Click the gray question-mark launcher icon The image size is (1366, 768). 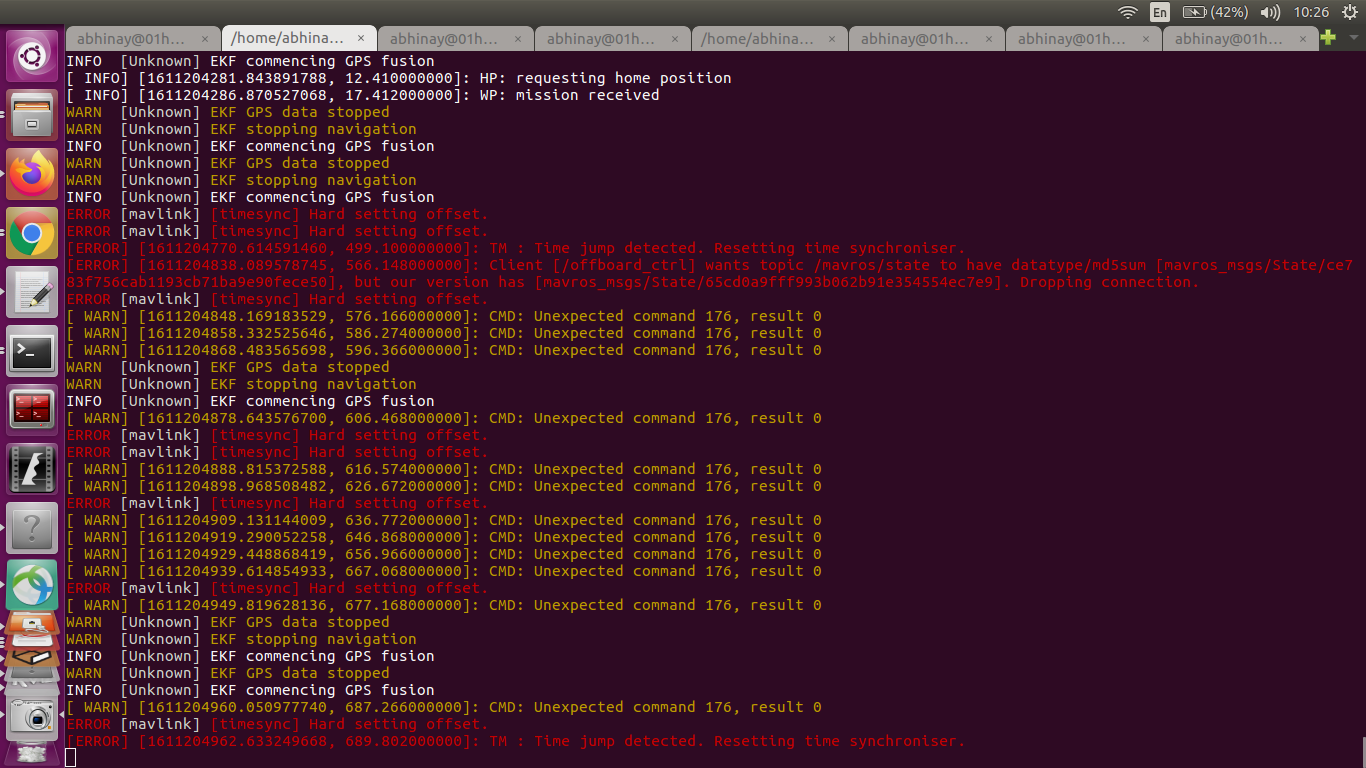click(32, 527)
